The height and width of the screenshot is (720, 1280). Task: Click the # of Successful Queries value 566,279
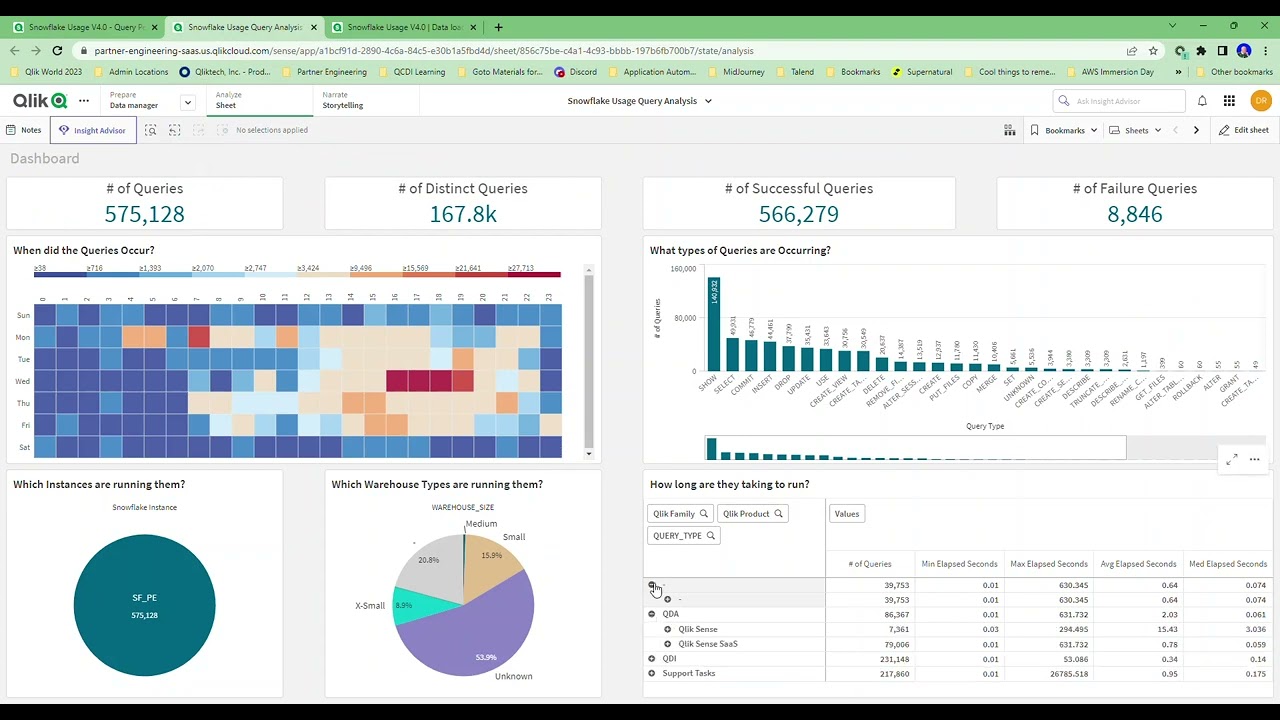[x=799, y=214]
